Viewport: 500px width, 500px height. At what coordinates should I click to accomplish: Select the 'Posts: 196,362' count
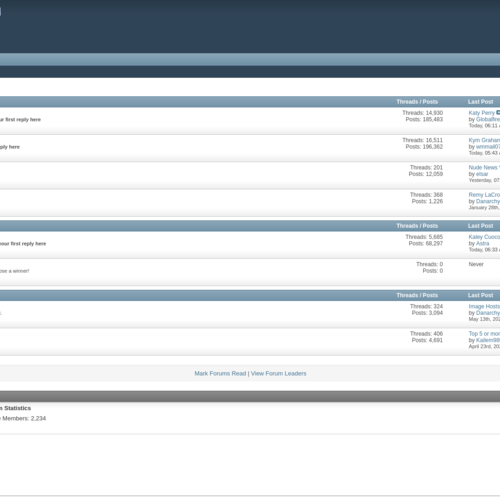(x=424, y=147)
